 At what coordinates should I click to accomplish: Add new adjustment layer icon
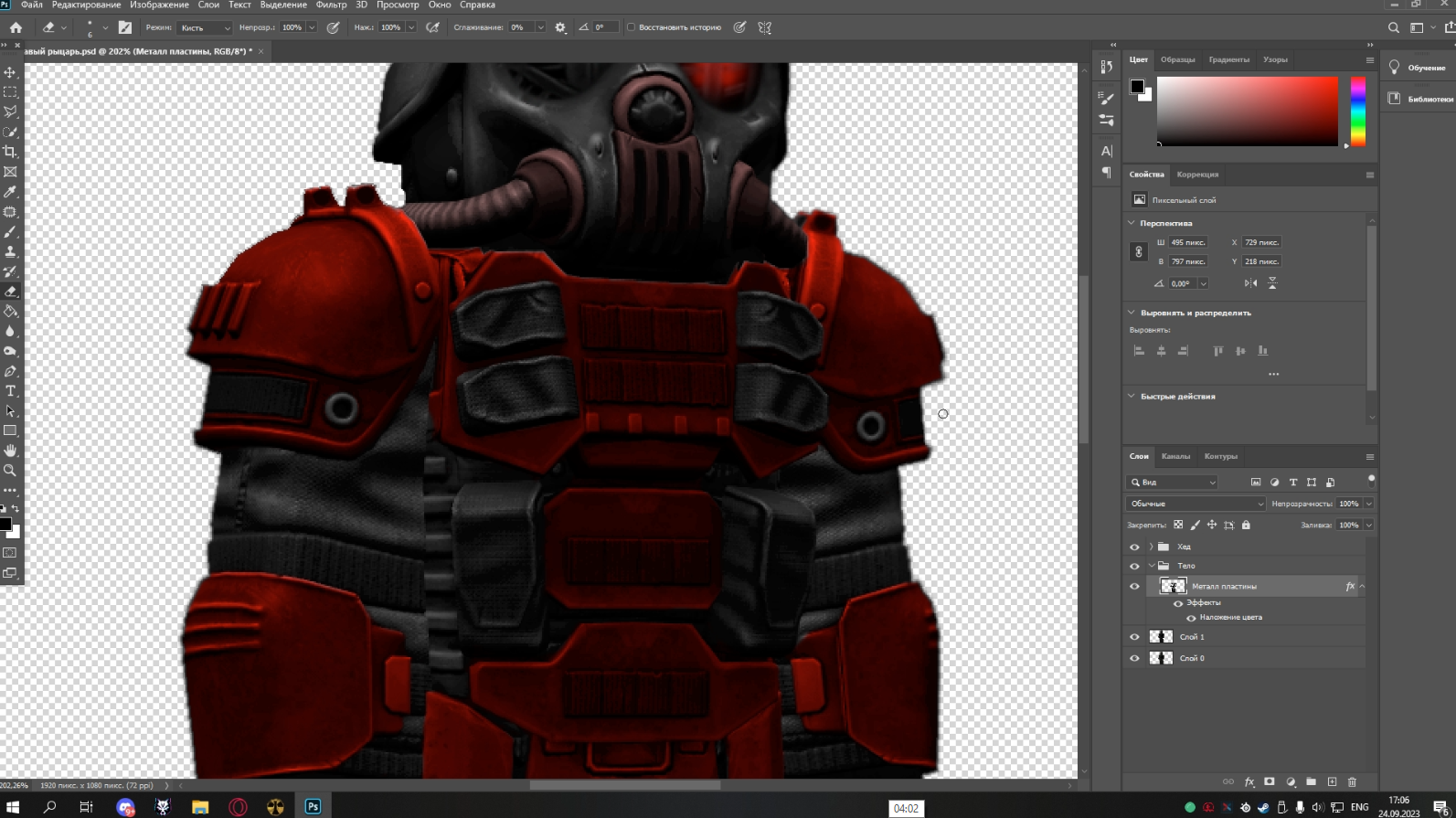(1291, 782)
